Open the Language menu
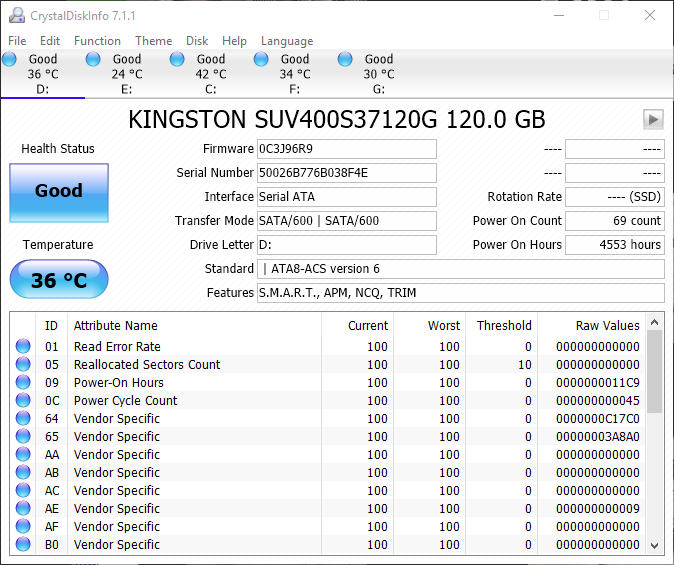Viewport: 674px width, 565px height. [287, 41]
